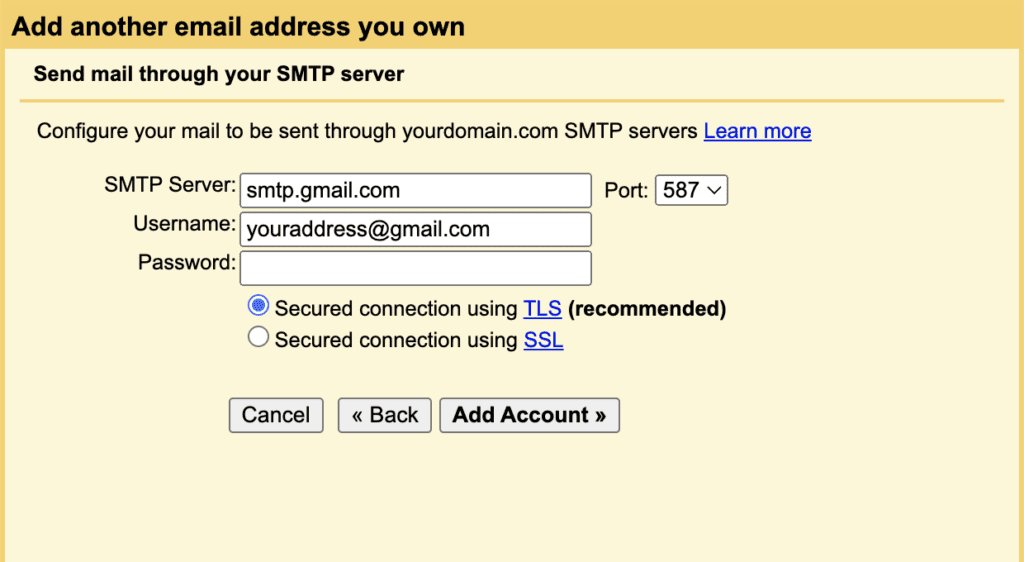This screenshot has width=1024, height=562.
Task: Click into the empty Password field
Action: coord(415,268)
